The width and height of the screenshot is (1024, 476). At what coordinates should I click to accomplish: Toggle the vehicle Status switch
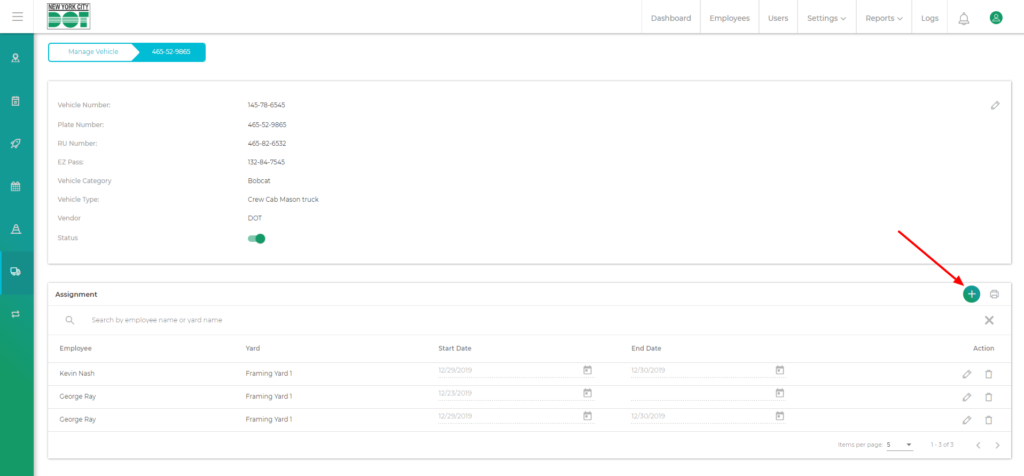click(x=256, y=238)
